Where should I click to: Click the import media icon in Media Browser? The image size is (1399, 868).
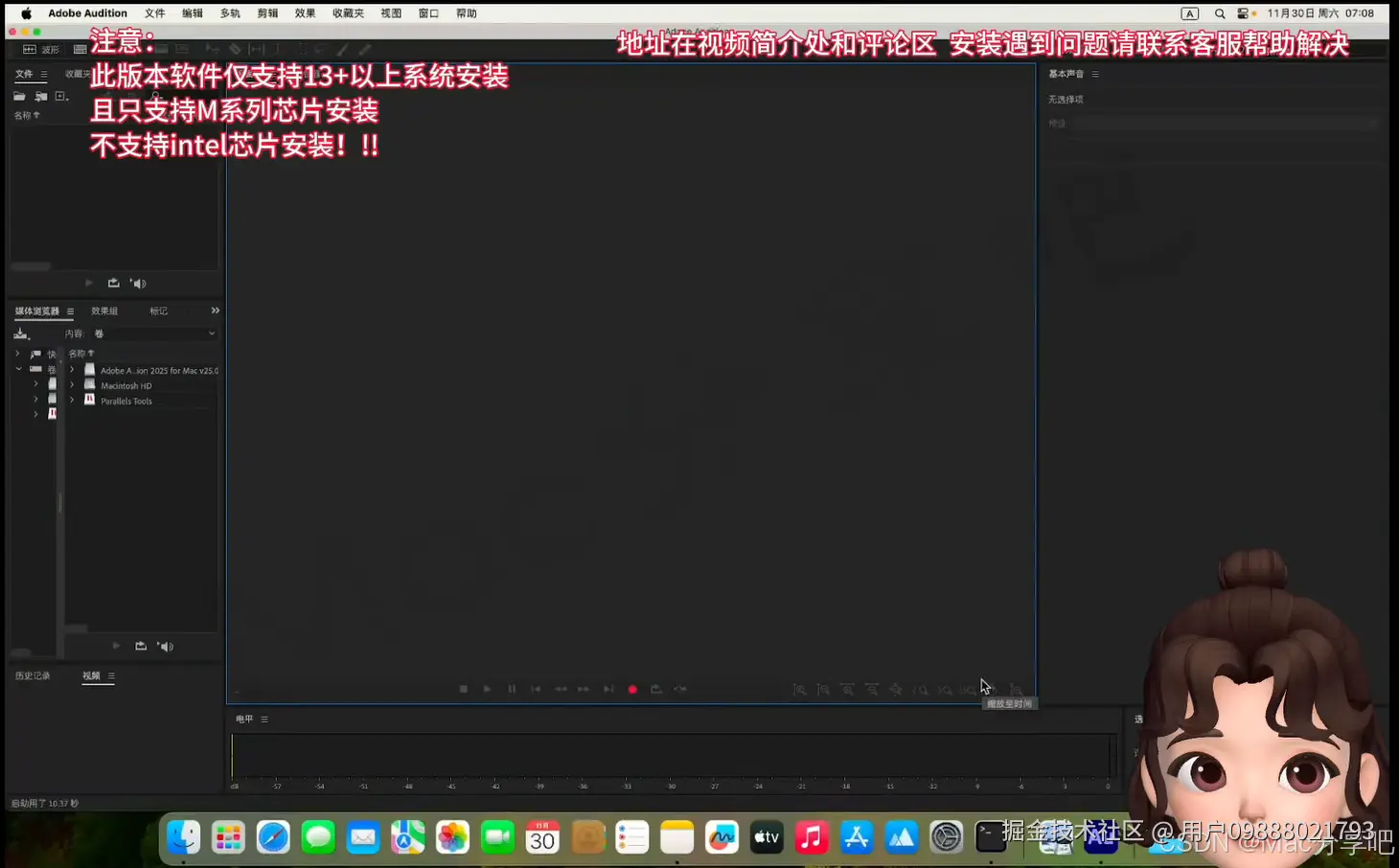[x=21, y=332]
